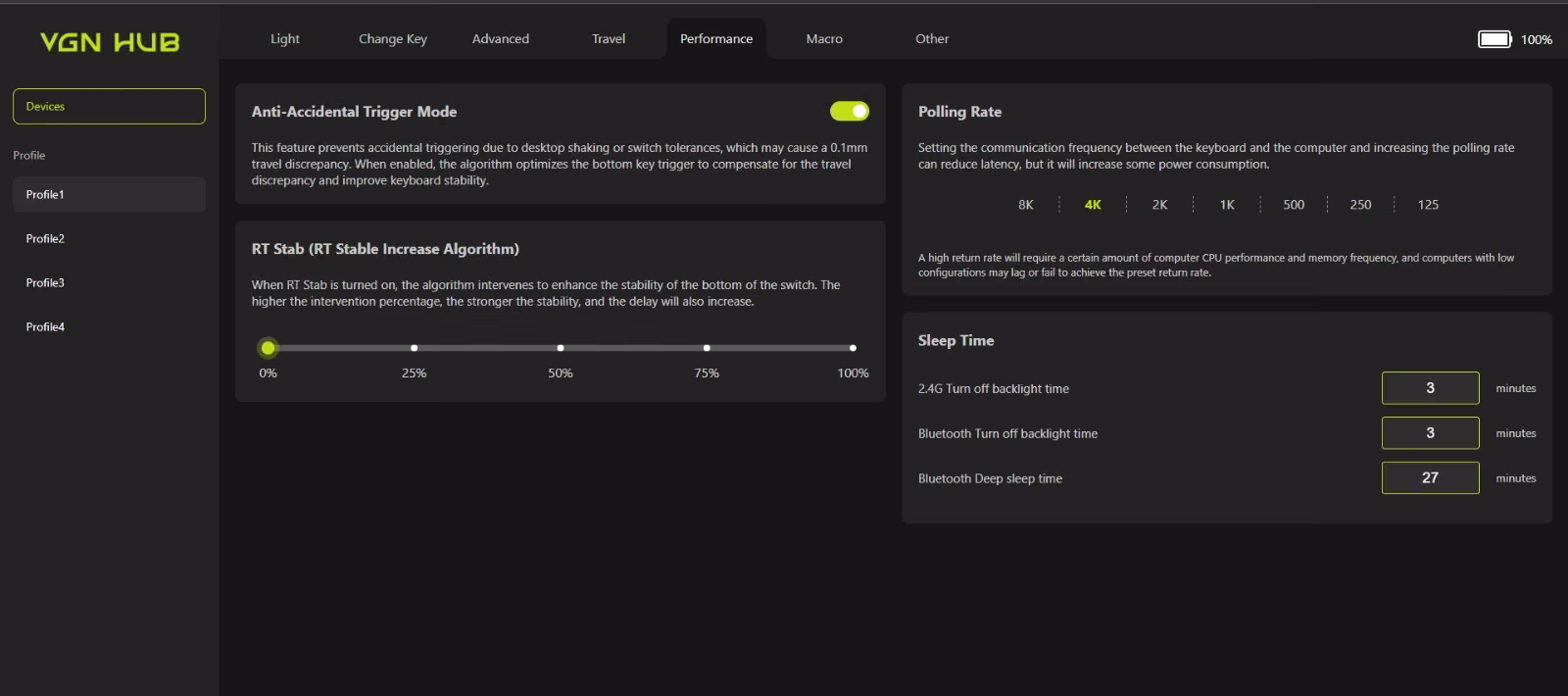1568x696 pixels.
Task: Click the Profile label in sidebar
Action: [x=29, y=156]
